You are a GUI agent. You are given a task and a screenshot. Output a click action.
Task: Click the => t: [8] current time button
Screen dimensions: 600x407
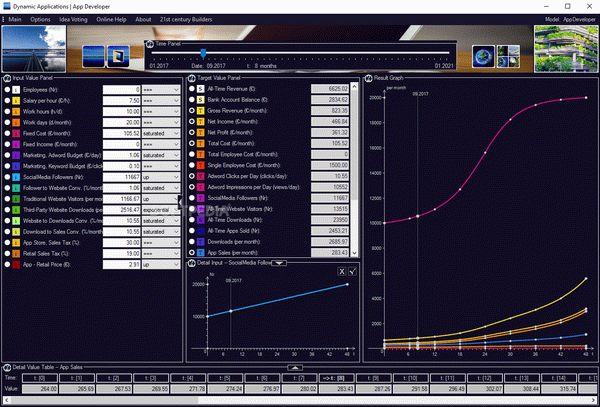point(337,378)
